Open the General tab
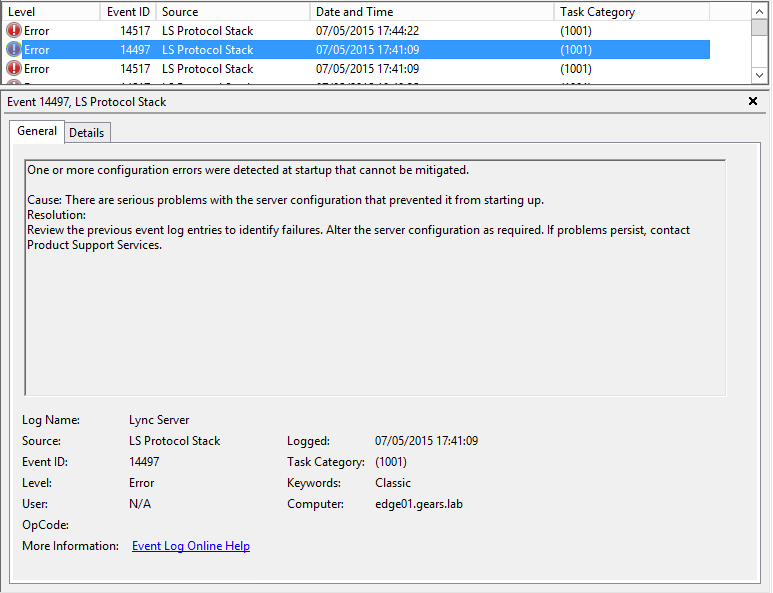The height and width of the screenshot is (593, 773). 37,131
